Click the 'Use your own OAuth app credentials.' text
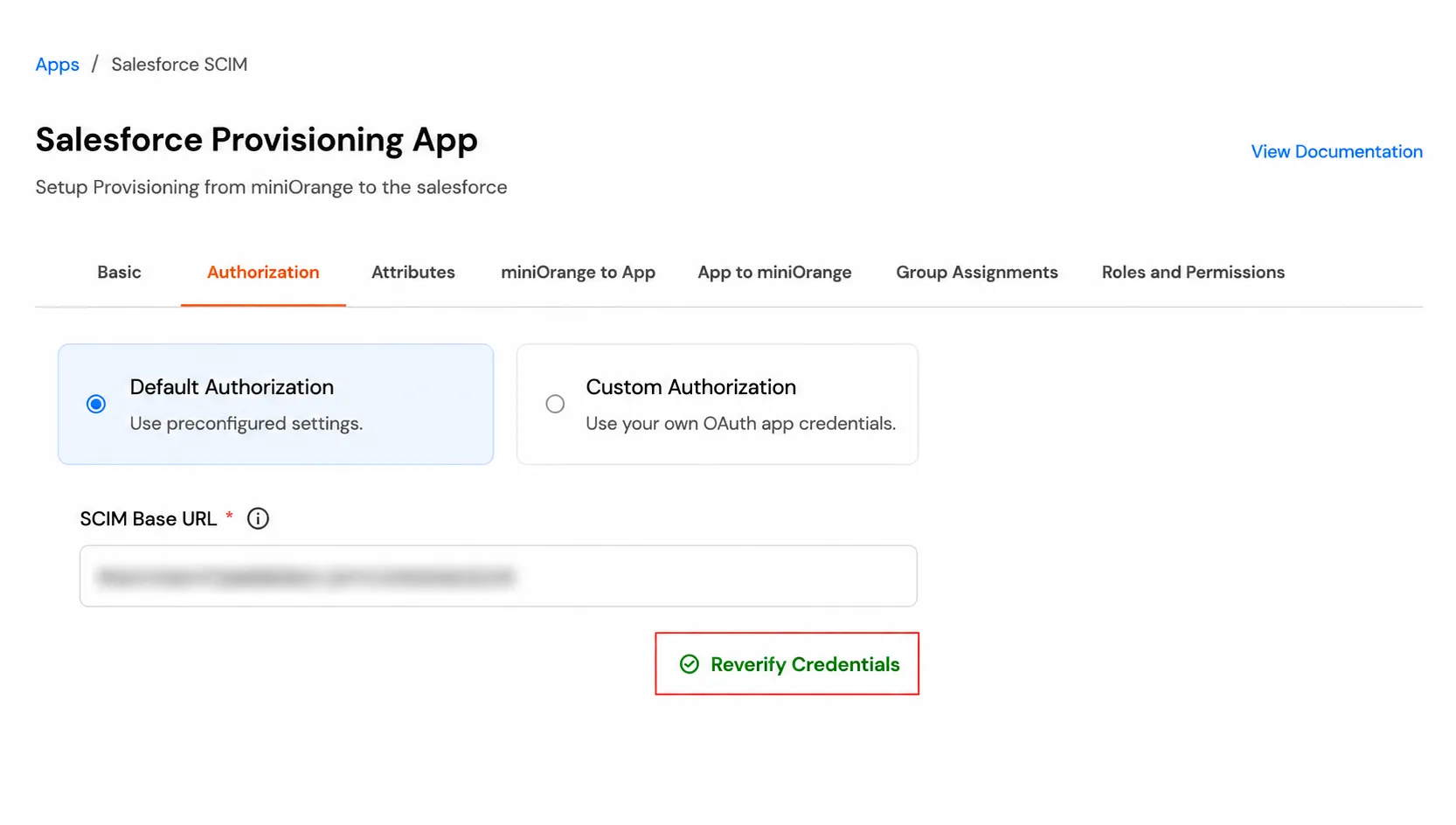The width and height of the screenshot is (1456, 825). [741, 424]
